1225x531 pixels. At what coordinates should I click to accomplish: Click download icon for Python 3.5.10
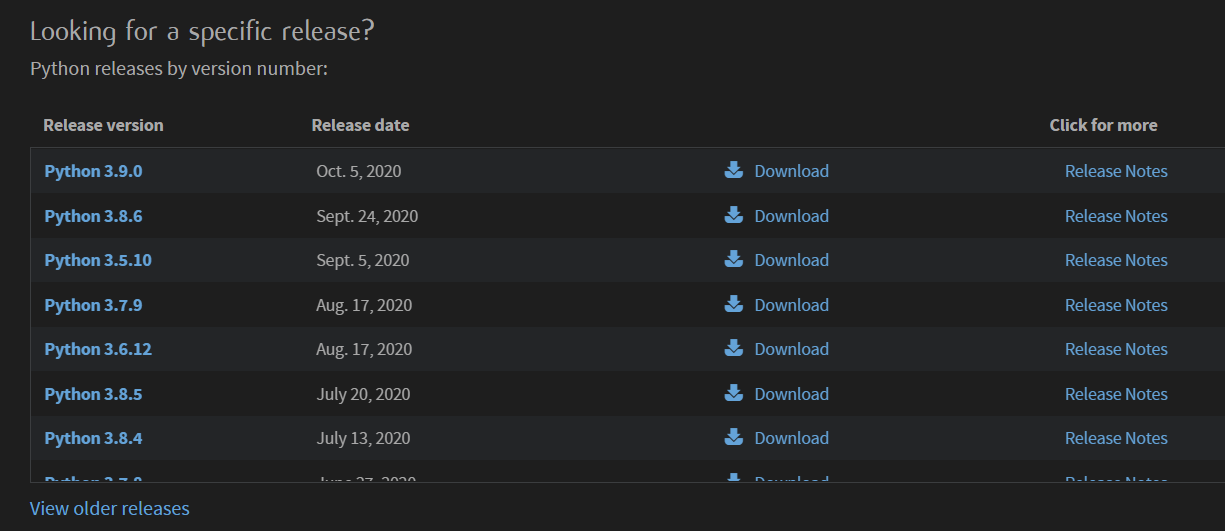tap(734, 259)
